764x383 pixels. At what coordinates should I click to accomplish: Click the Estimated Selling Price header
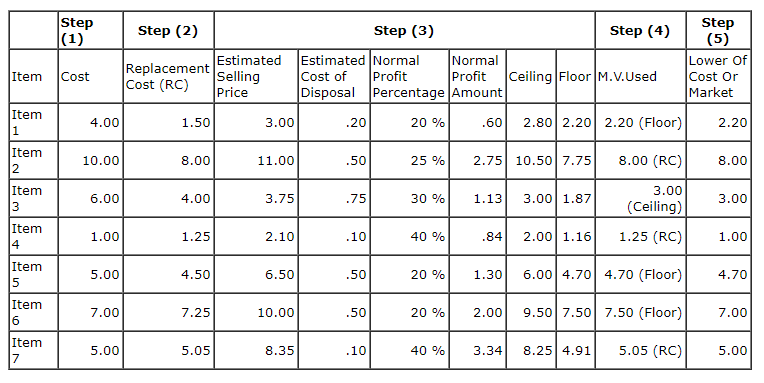(256, 77)
